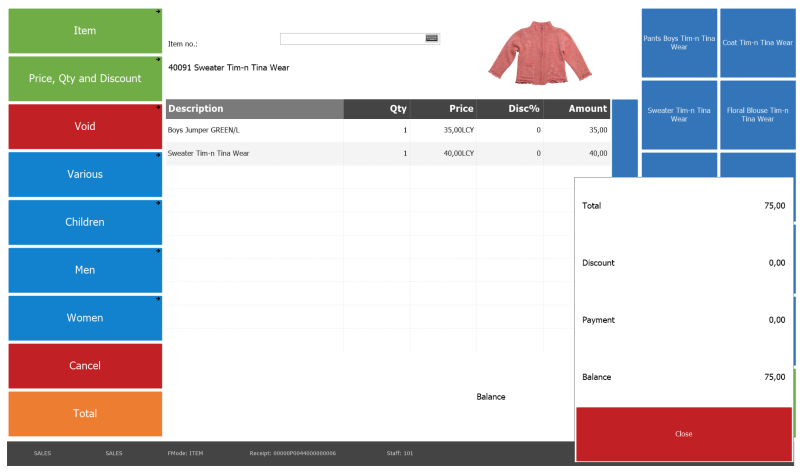Click the arrow icon on the Void button
Screen dimensions: 800x473
tap(158, 108)
